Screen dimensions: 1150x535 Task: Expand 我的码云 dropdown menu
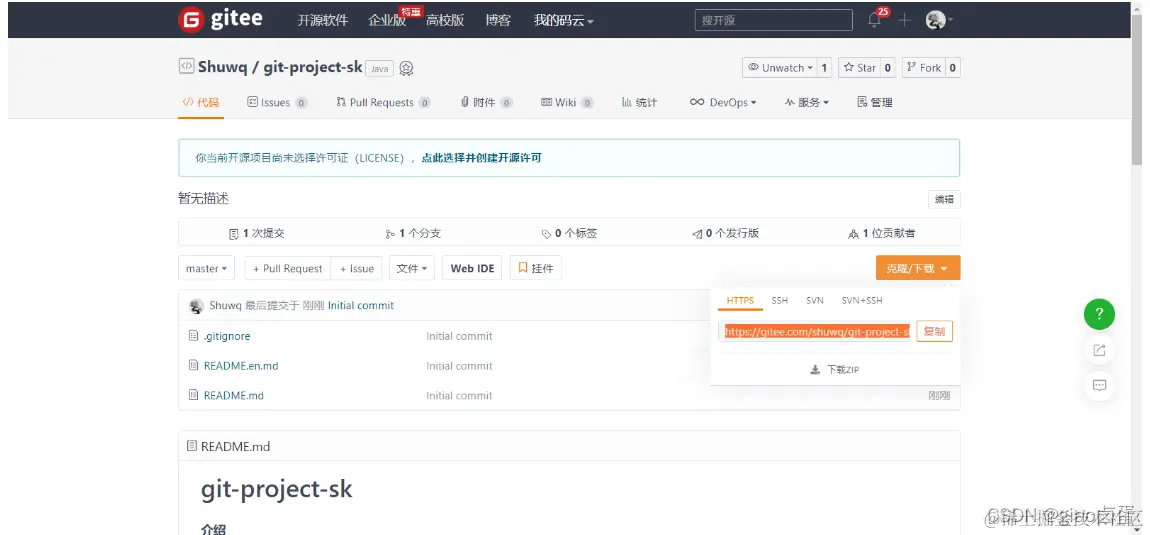click(x=563, y=21)
